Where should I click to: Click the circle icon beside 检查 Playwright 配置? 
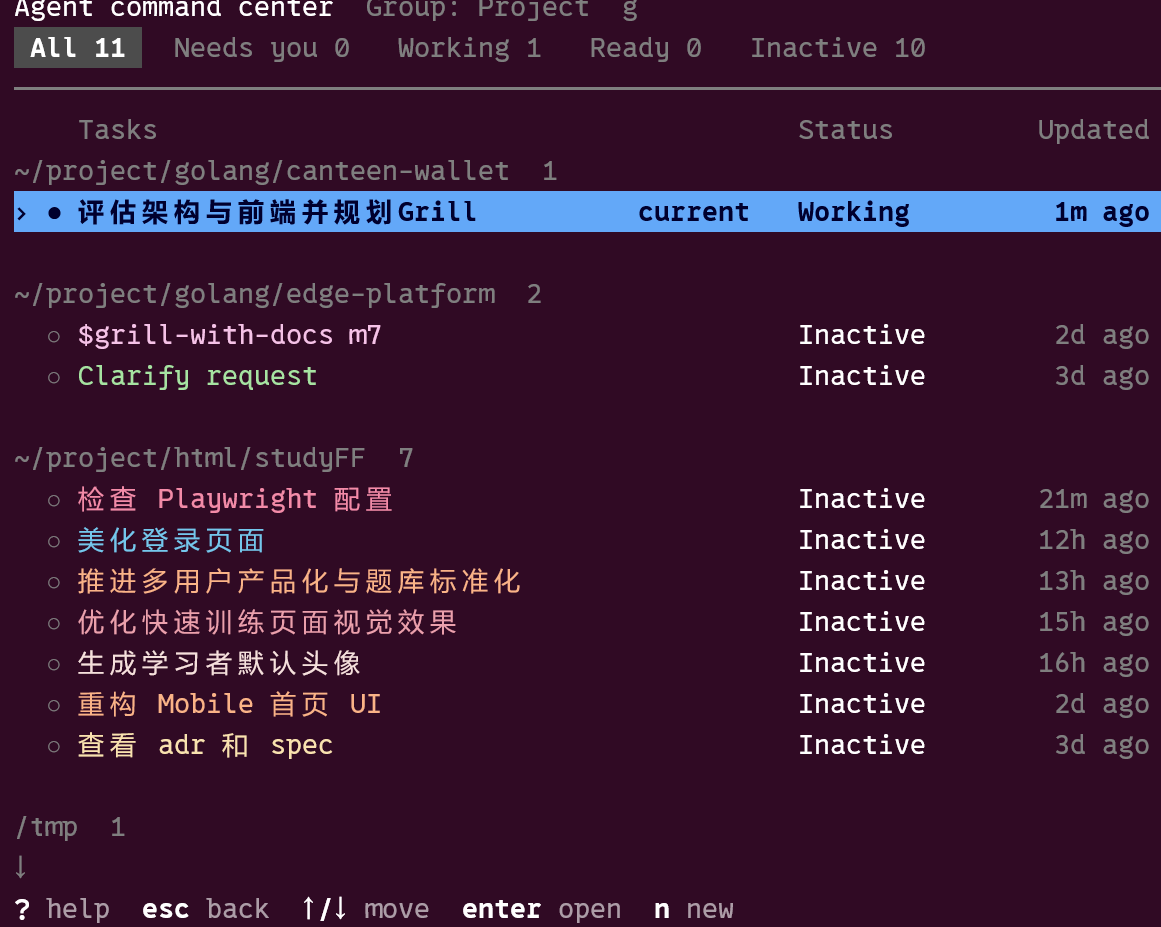click(x=54, y=500)
